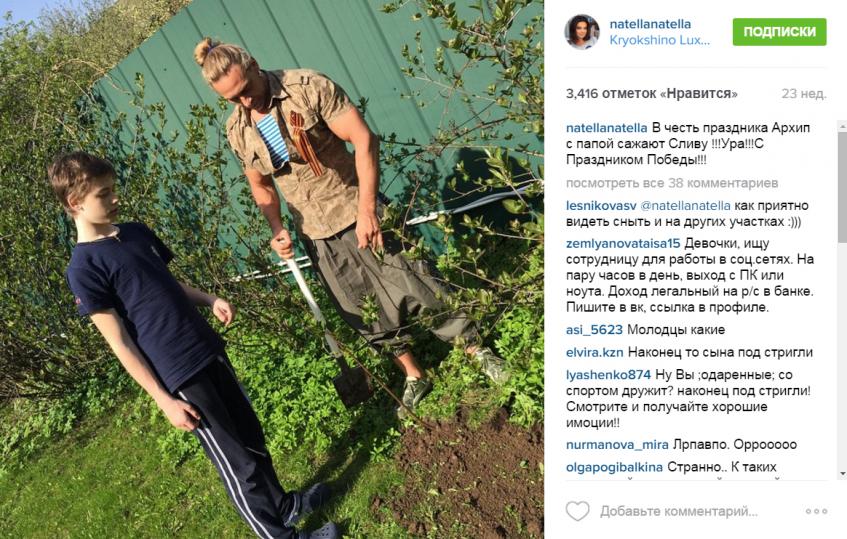Open nurmanova_mira user profile

pyautogui.click(x=617, y=445)
